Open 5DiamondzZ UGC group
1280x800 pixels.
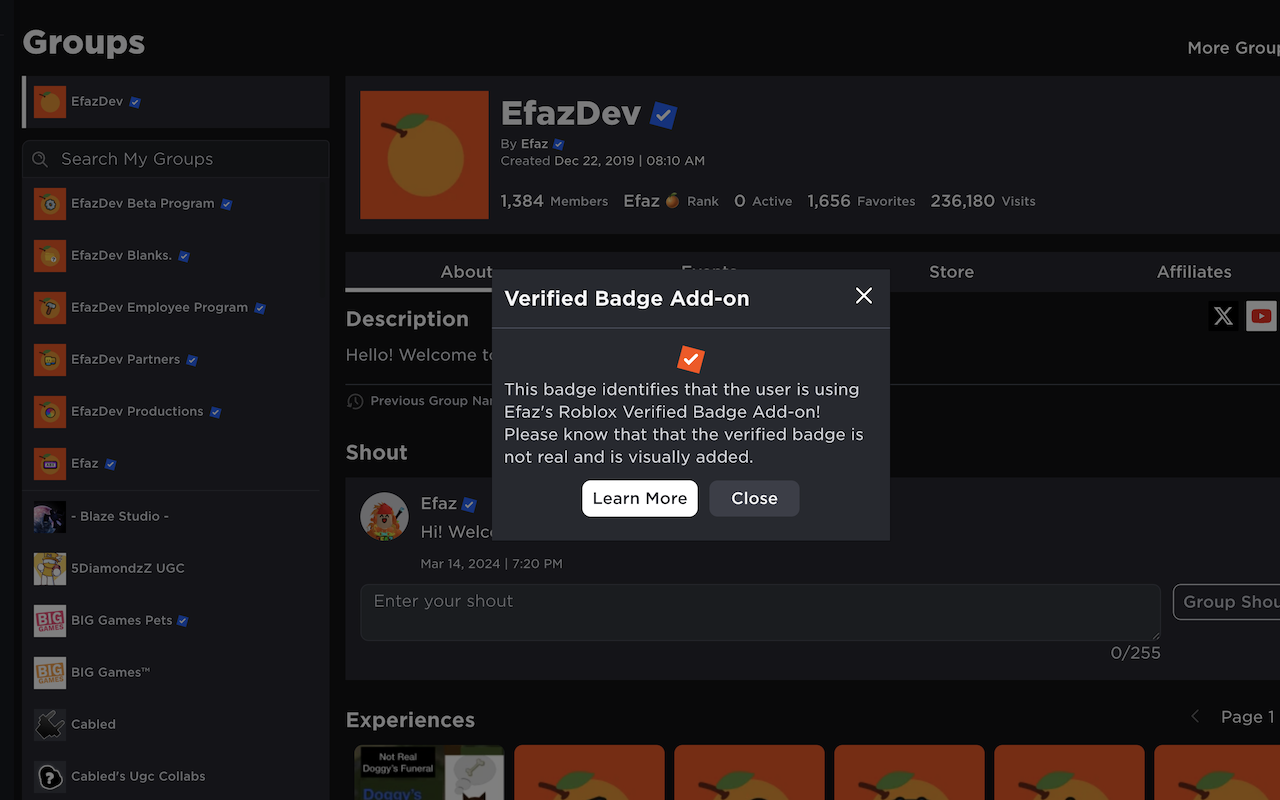pyautogui.click(x=176, y=568)
